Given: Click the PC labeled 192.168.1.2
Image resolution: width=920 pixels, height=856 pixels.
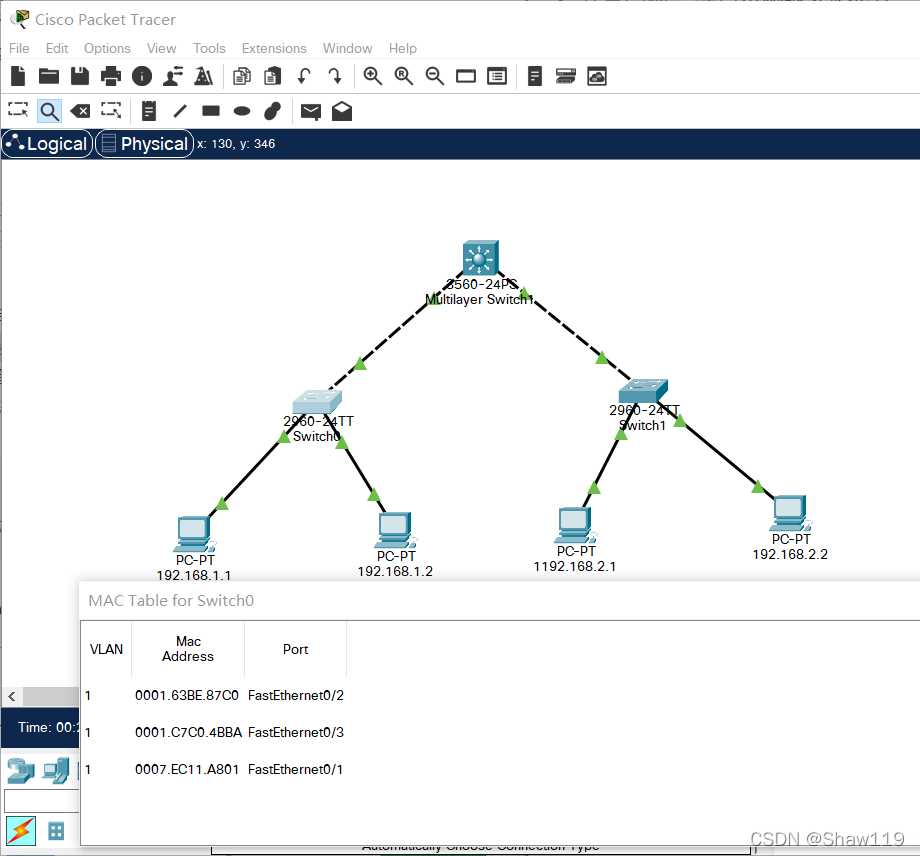Looking at the screenshot, I should pos(395,530).
